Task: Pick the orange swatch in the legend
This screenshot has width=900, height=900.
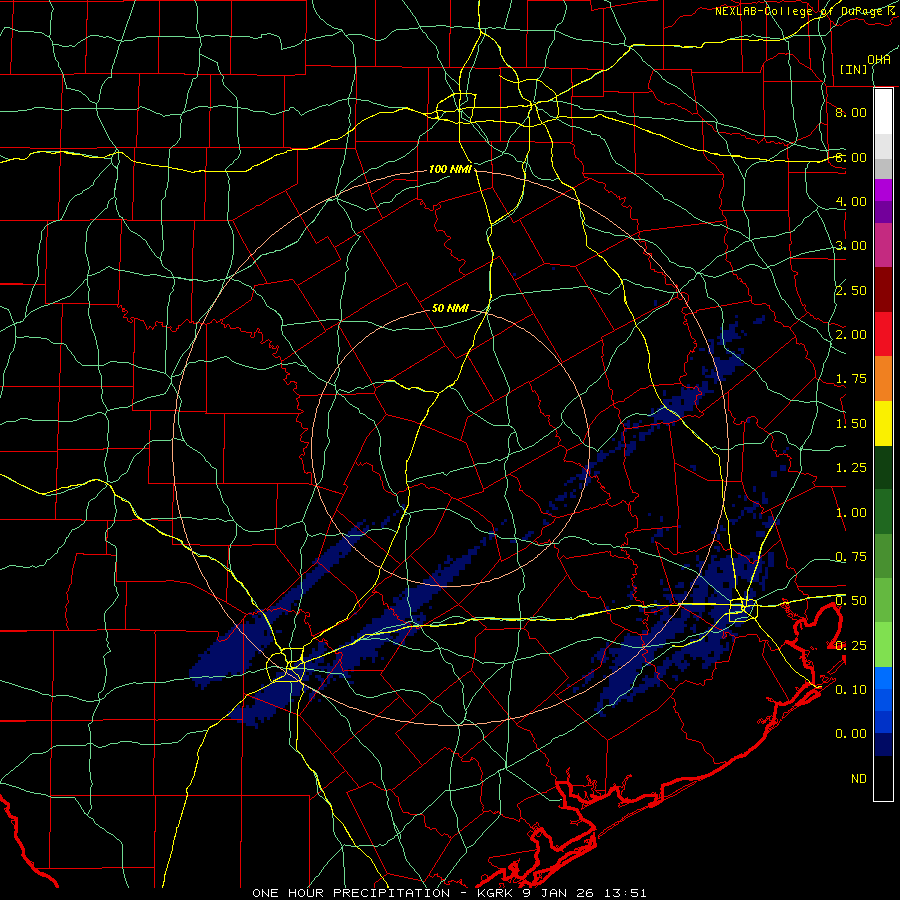Action: (883, 379)
